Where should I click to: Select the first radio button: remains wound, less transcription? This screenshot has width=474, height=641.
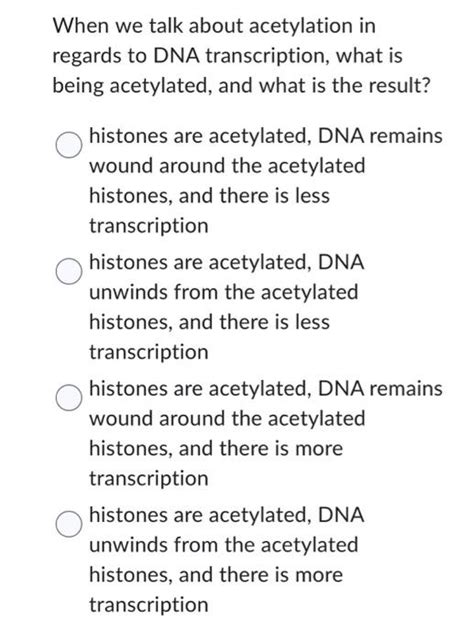[69, 145]
